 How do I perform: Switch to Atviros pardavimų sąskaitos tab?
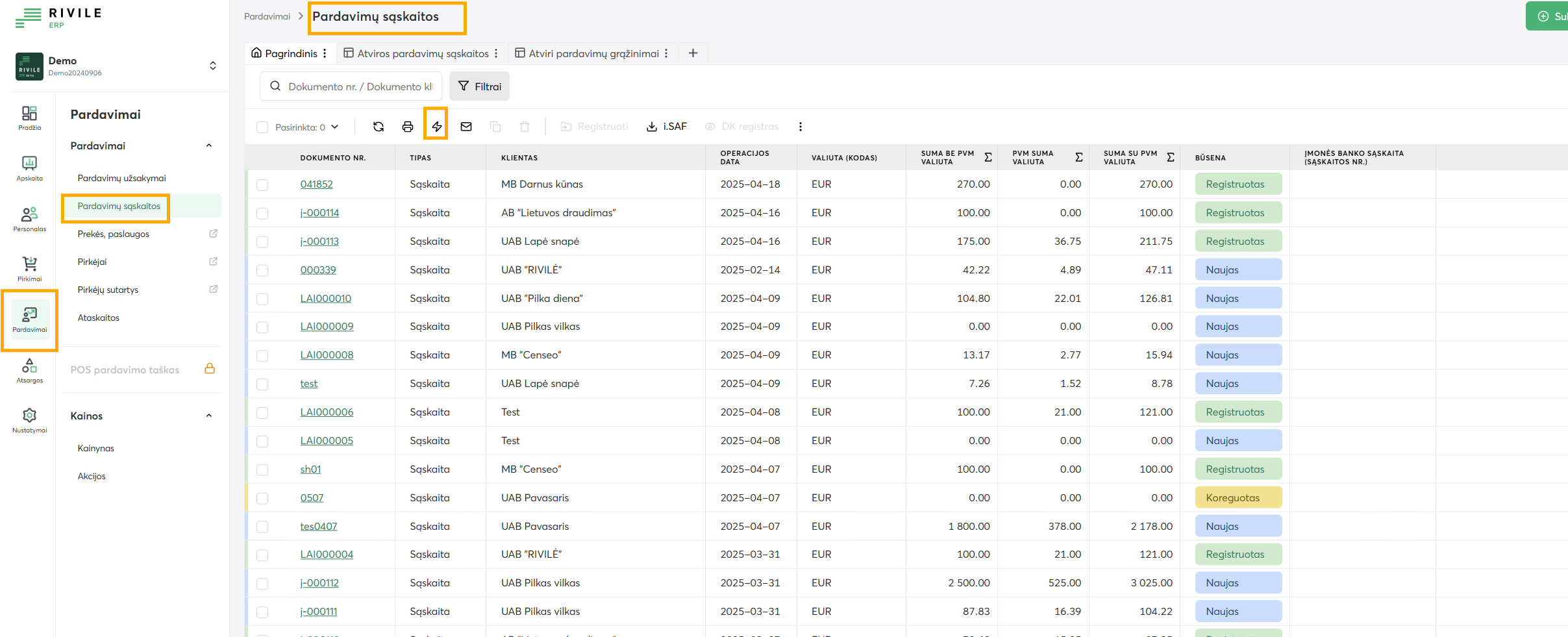(422, 53)
